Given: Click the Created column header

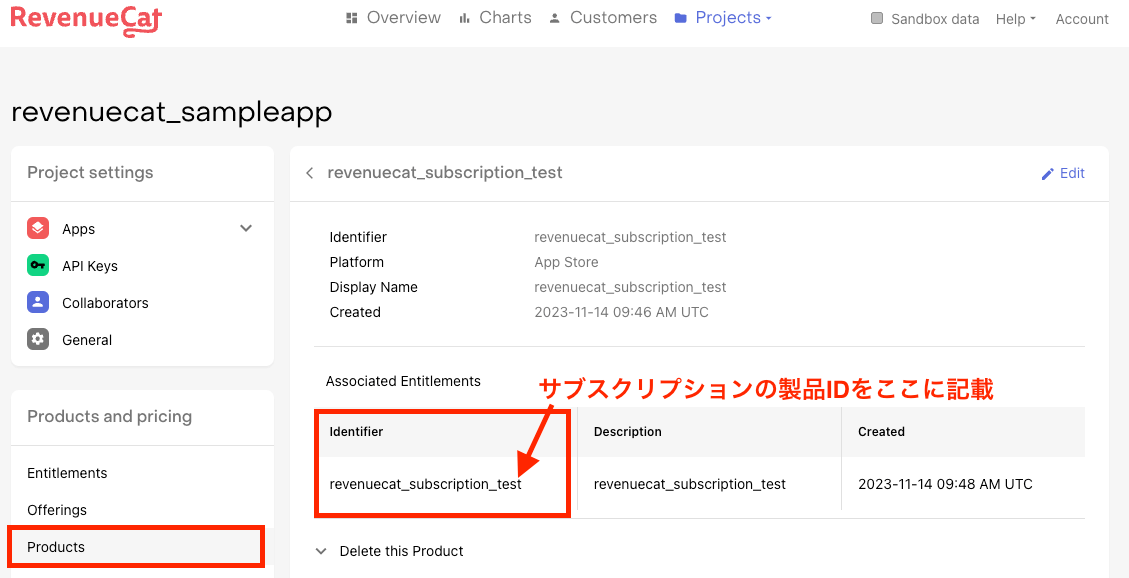Looking at the screenshot, I should pyautogui.click(x=881, y=432).
